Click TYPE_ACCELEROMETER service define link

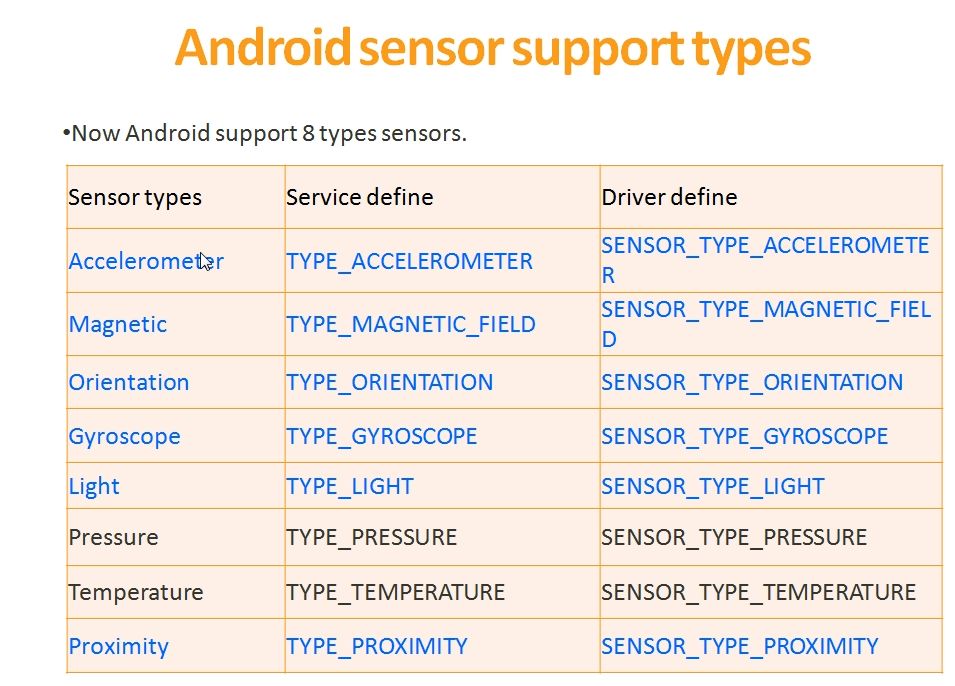(409, 261)
